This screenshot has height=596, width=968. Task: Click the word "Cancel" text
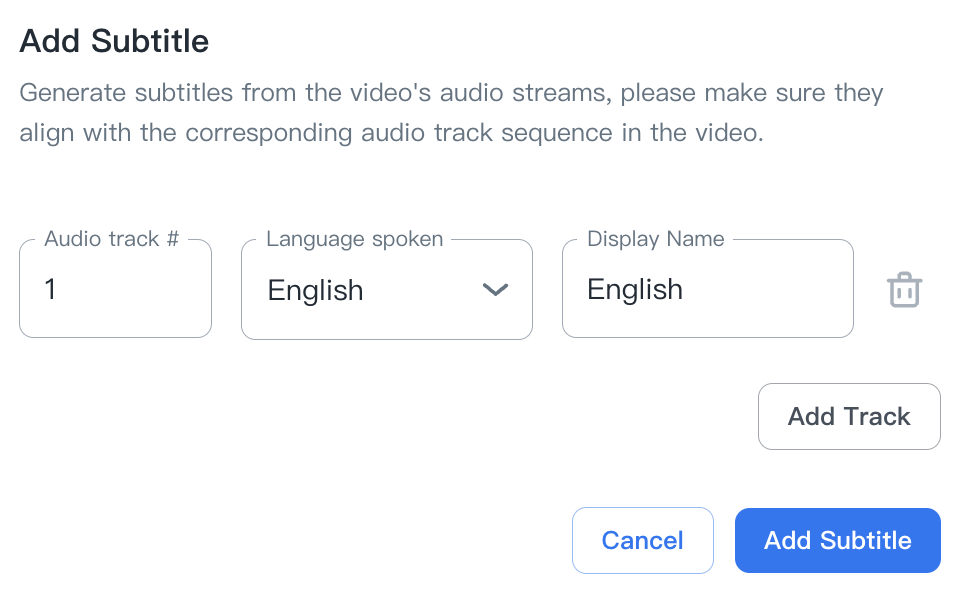642,541
